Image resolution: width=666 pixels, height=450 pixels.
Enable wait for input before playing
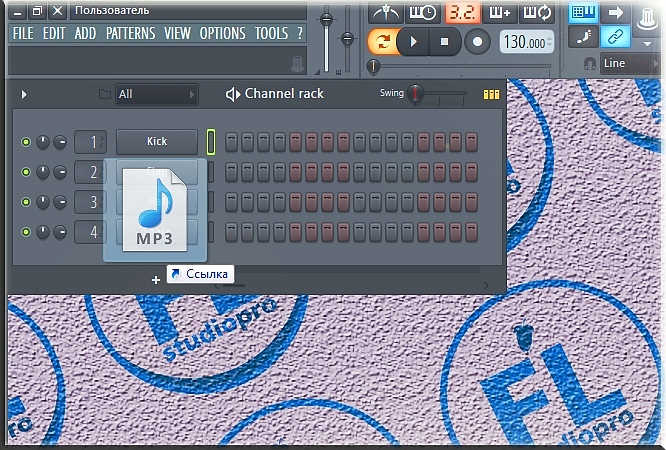[421, 13]
